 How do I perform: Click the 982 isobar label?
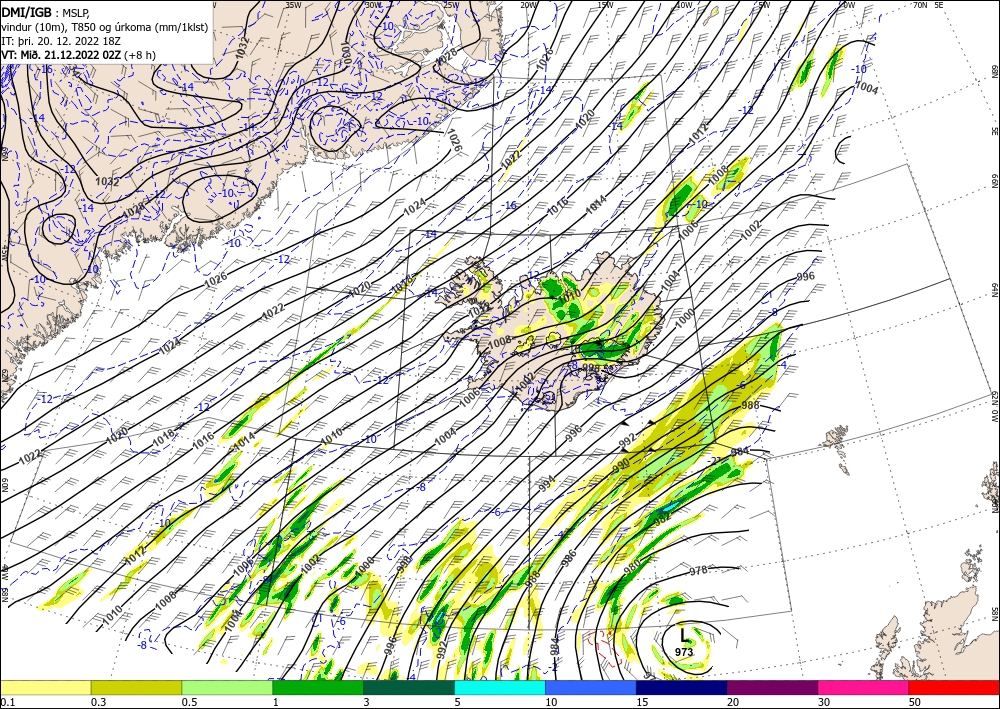coord(663,518)
